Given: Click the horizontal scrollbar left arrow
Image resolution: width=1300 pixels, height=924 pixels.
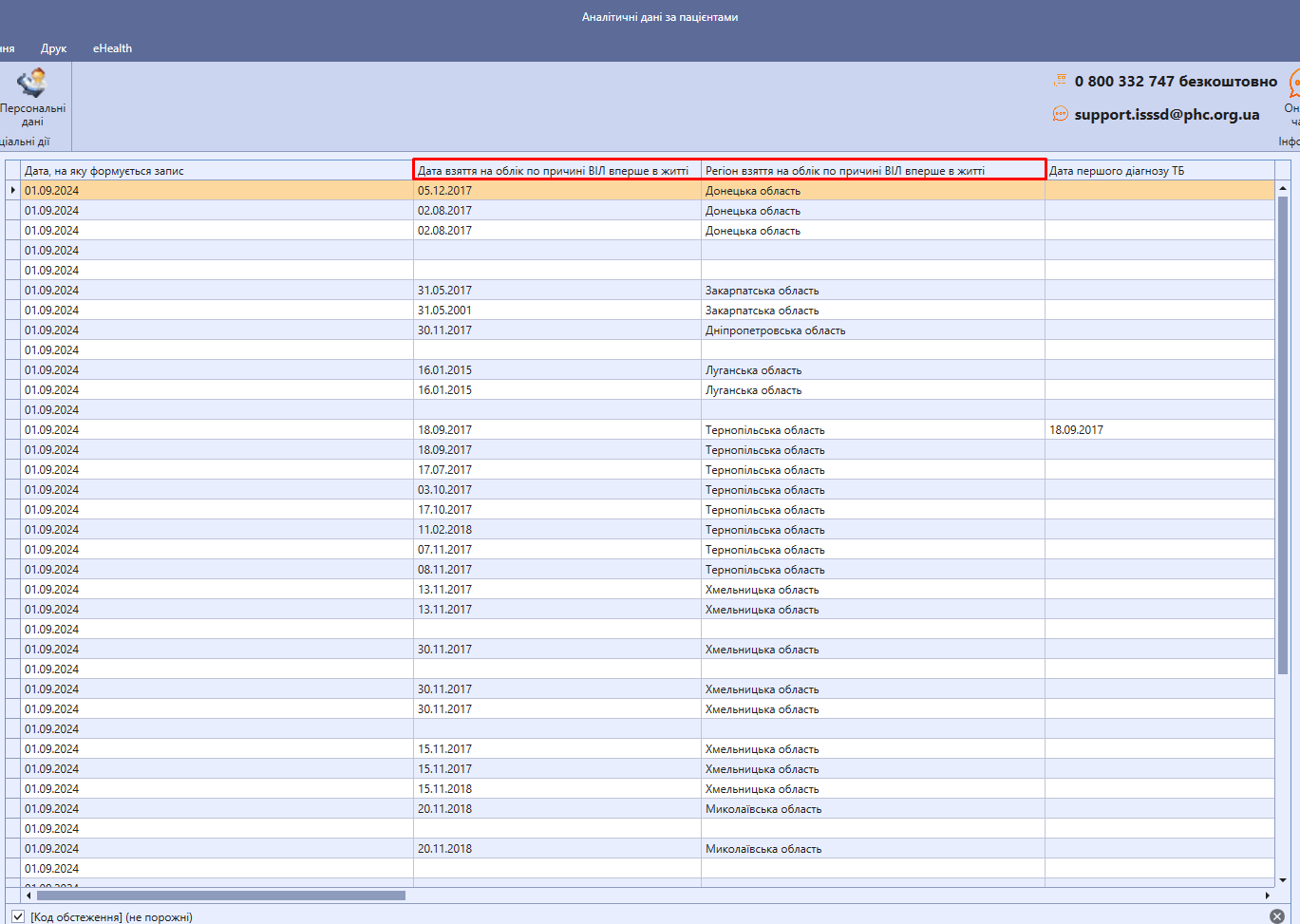Looking at the screenshot, I should 28,896.
